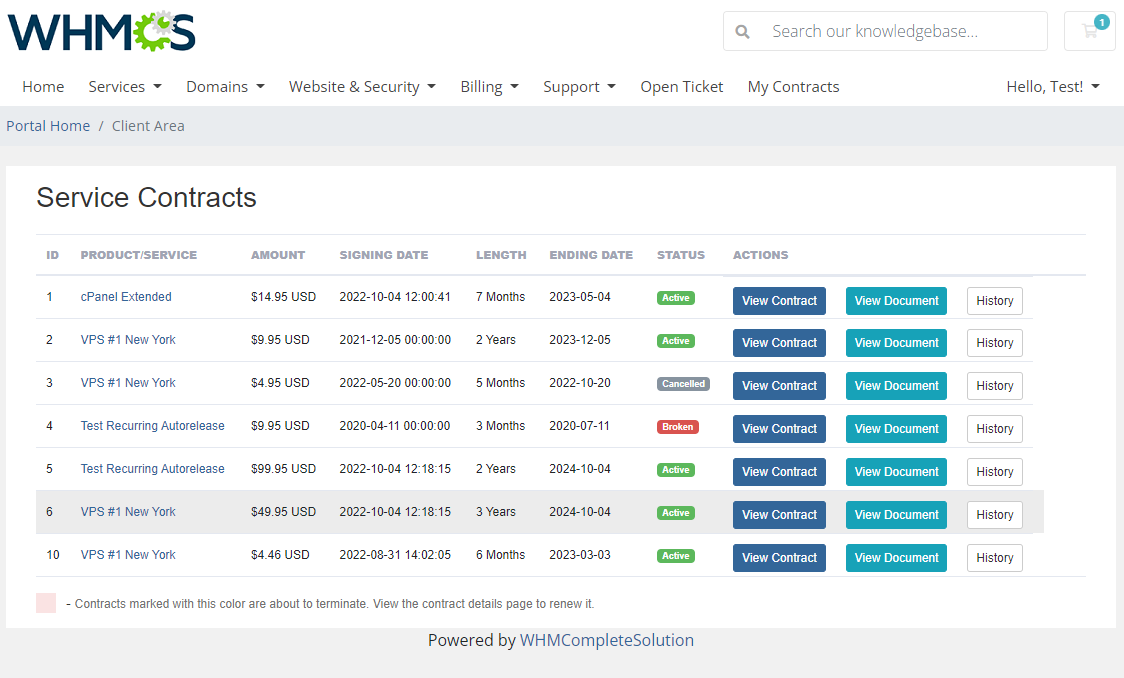View Document for $99.95 USD contract
The image size is (1124, 678).
pos(896,472)
